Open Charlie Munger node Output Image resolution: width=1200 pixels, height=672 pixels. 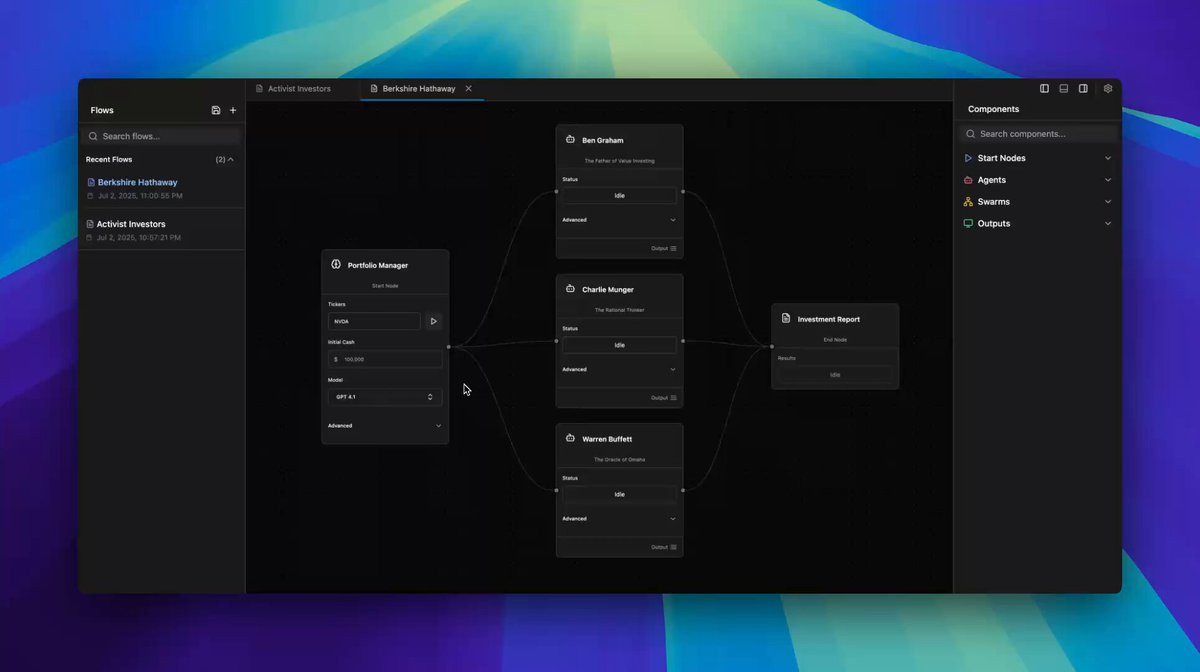664,397
